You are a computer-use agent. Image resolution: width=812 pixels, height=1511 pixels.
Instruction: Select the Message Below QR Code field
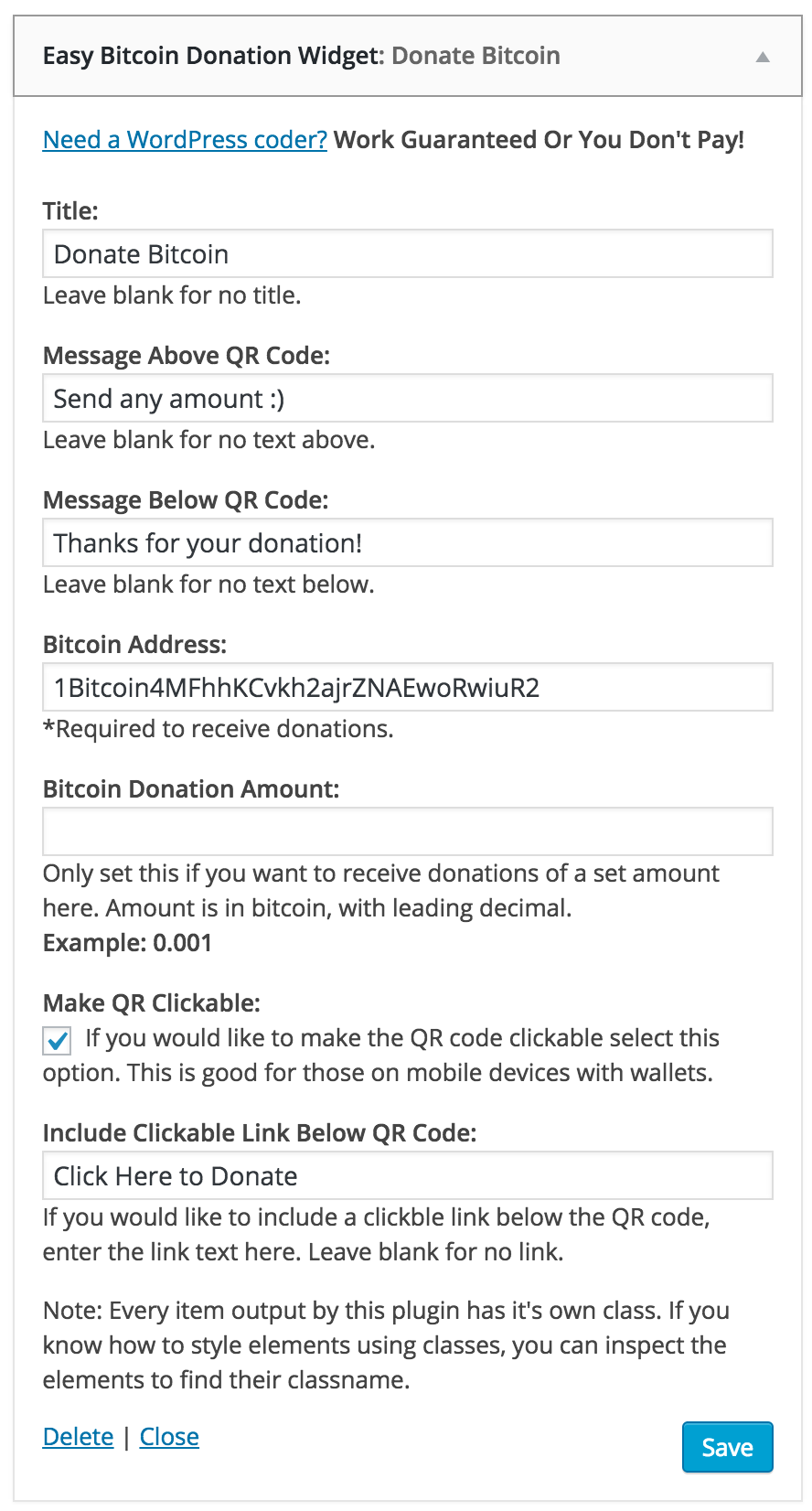point(408,543)
